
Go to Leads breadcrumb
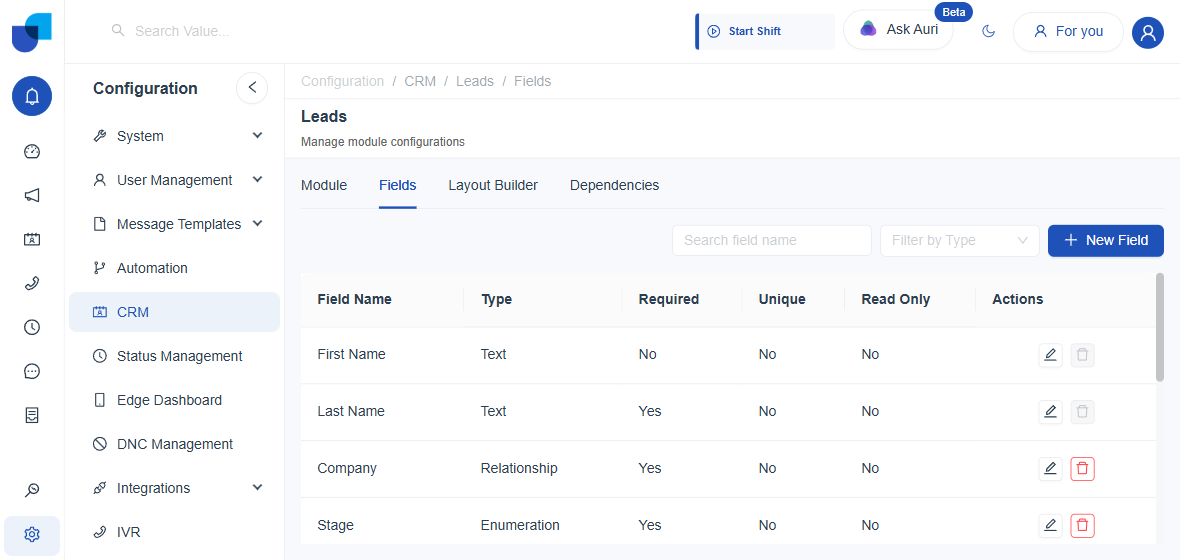coord(475,81)
